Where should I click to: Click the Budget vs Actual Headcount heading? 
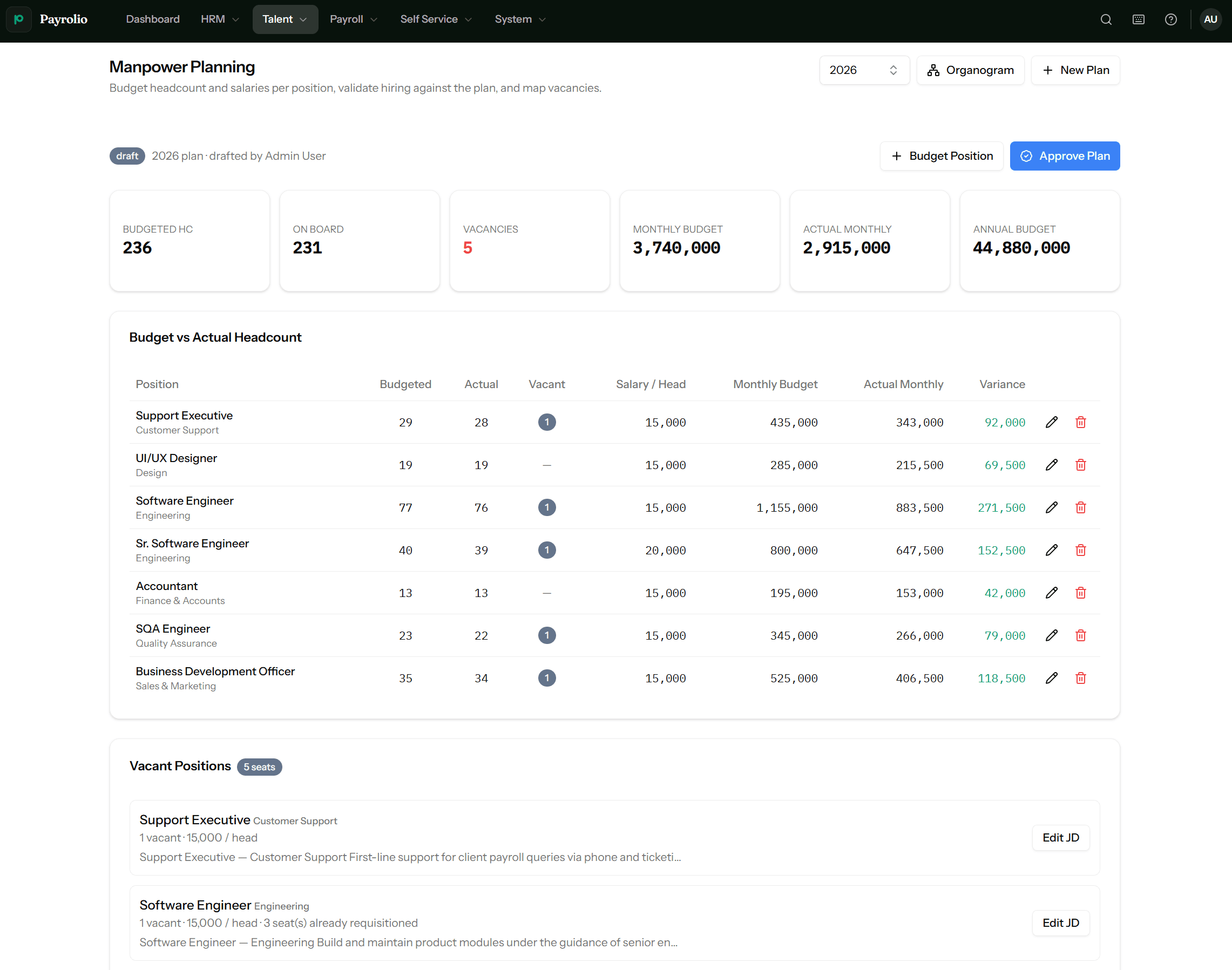[x=215, y=337]
